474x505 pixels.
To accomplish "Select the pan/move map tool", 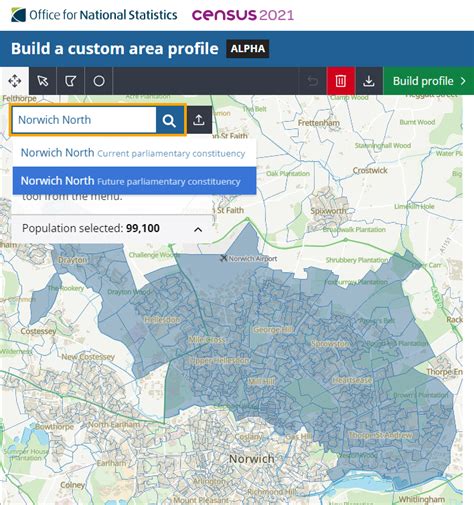I will coord(15,81).
